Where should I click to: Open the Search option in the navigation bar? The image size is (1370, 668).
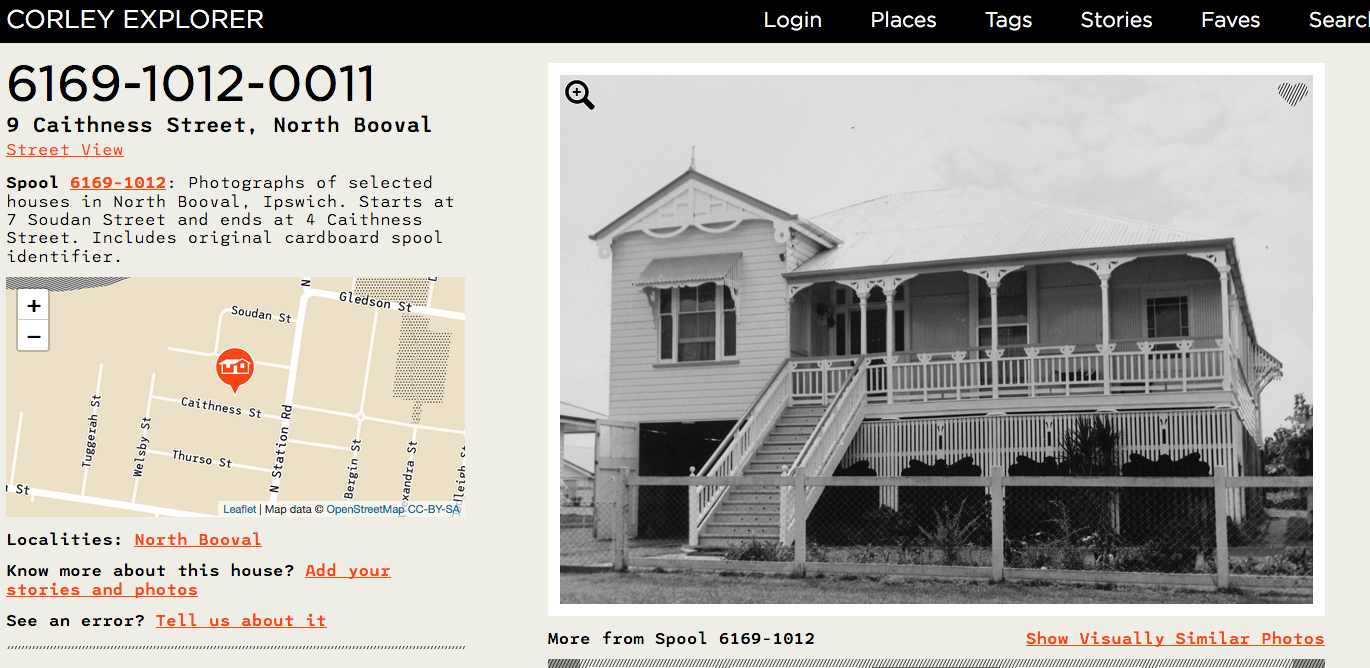click(x=1338, y=20)
